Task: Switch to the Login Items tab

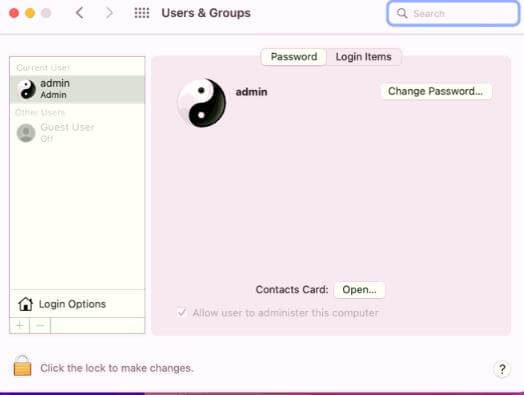Action: pyautogui.click(x=364, y=57)
